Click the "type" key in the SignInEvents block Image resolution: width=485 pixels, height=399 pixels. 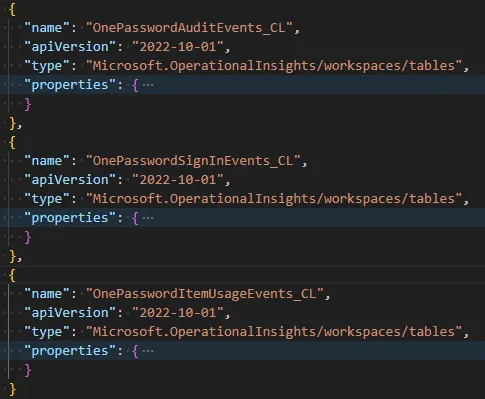[x=47, y=199]
